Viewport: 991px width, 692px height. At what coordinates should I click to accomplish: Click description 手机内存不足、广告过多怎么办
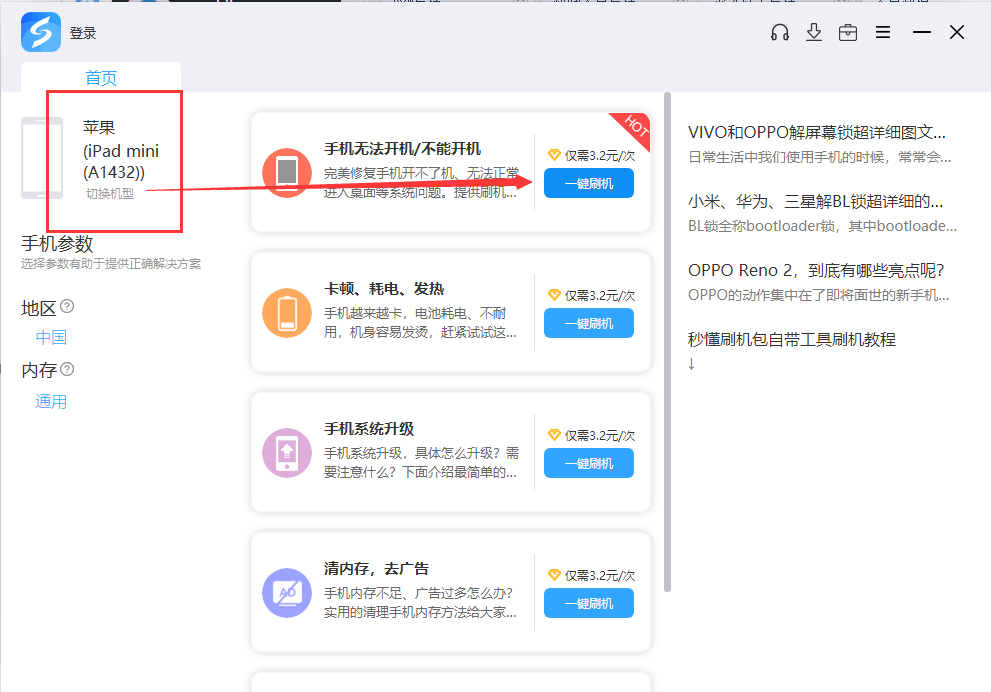click(421, 602)
